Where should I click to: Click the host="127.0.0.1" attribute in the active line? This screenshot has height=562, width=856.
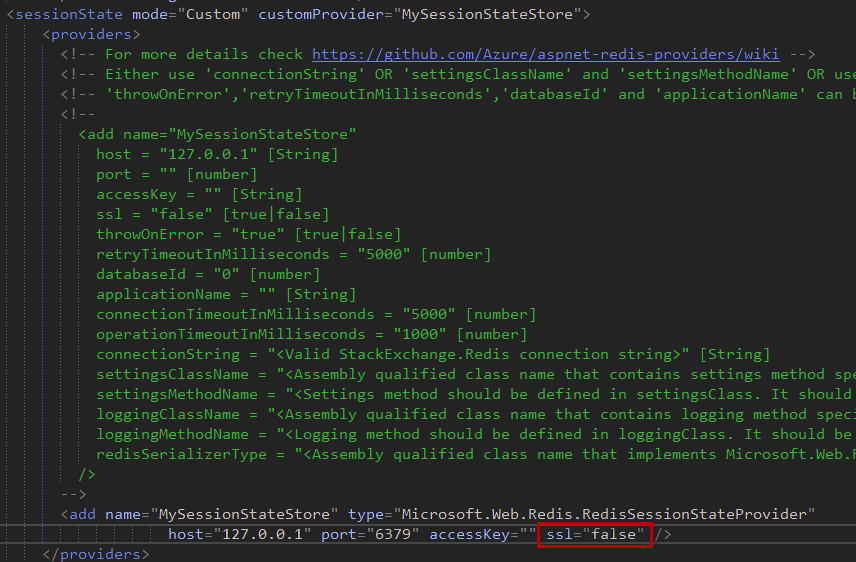240,534
